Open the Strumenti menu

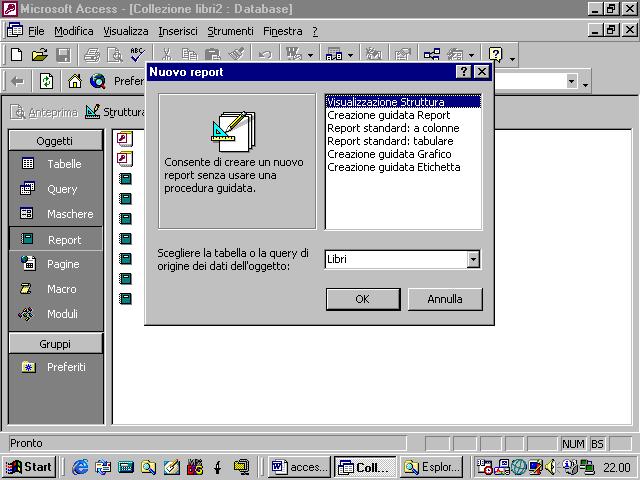pos(230,31)
